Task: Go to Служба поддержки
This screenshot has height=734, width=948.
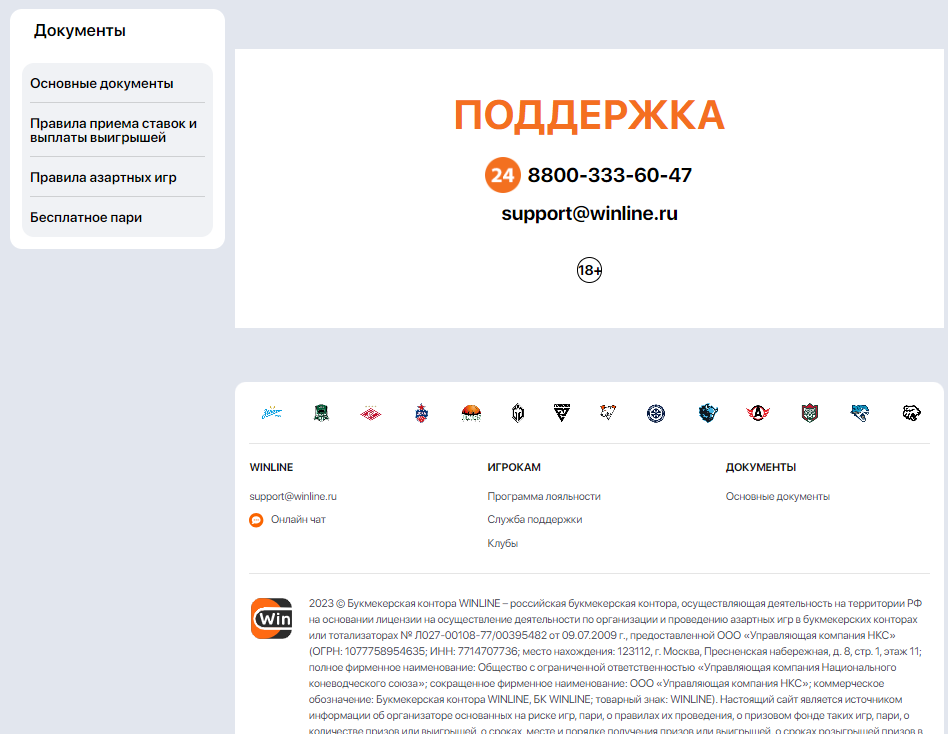Action: coord(535,519)
